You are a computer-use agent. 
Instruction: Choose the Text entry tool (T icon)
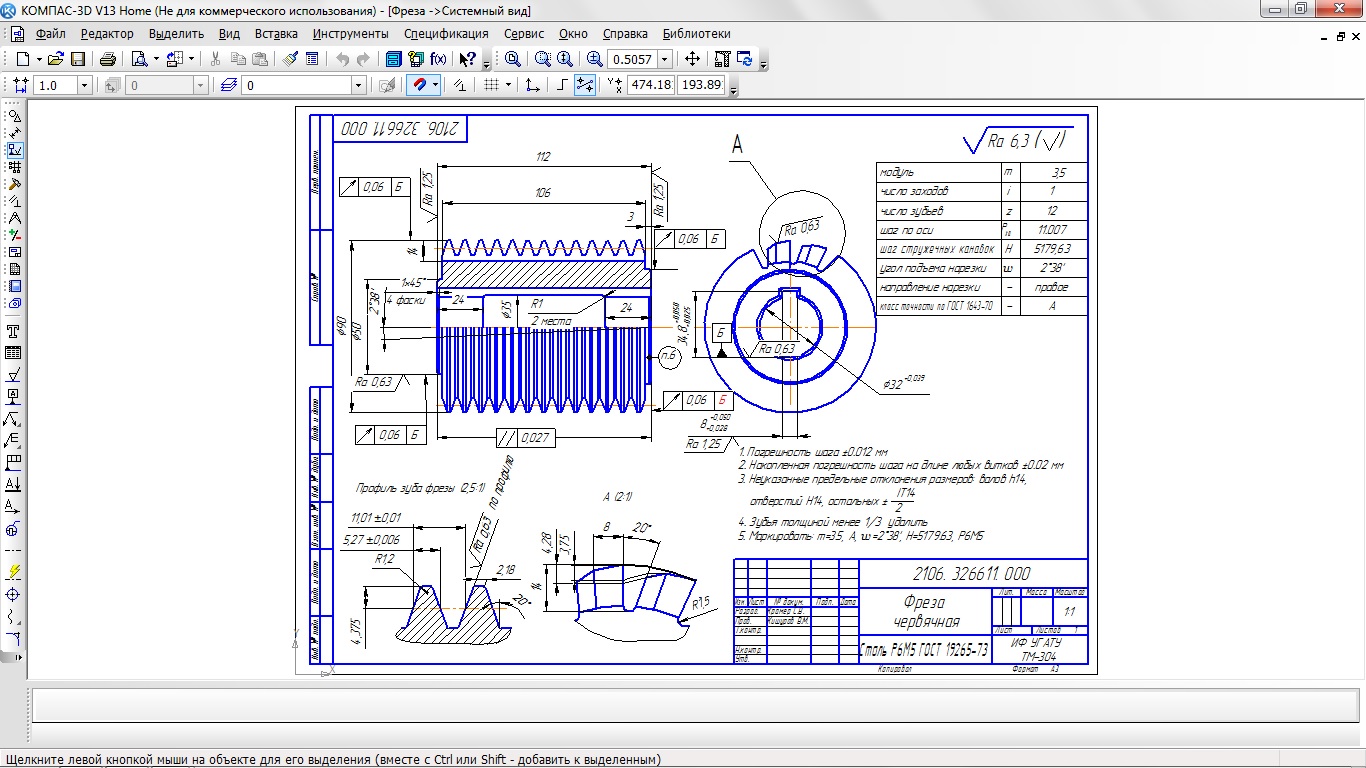click(x=14, y=331)
